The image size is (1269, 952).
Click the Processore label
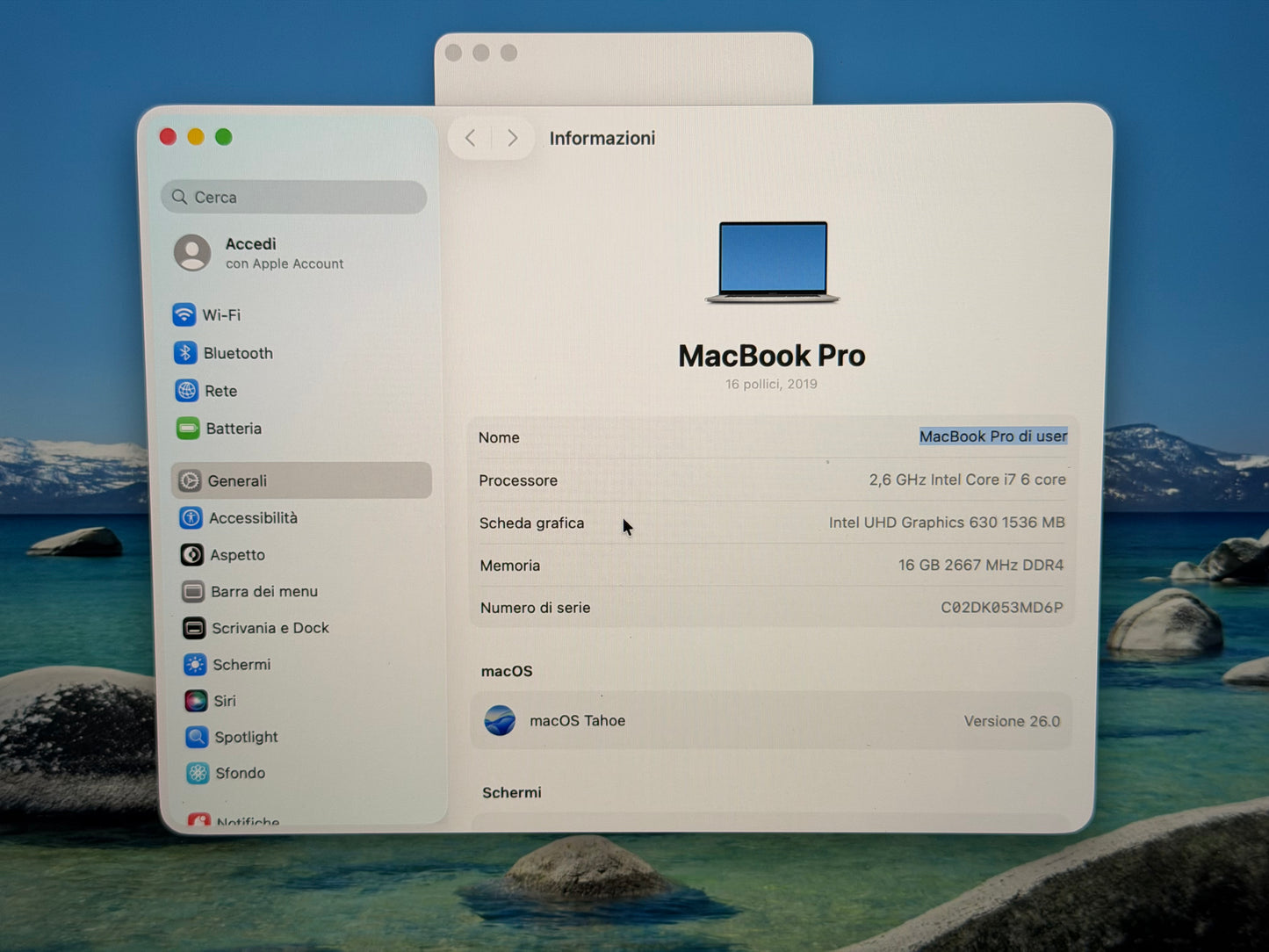click(x=518, y=480)
